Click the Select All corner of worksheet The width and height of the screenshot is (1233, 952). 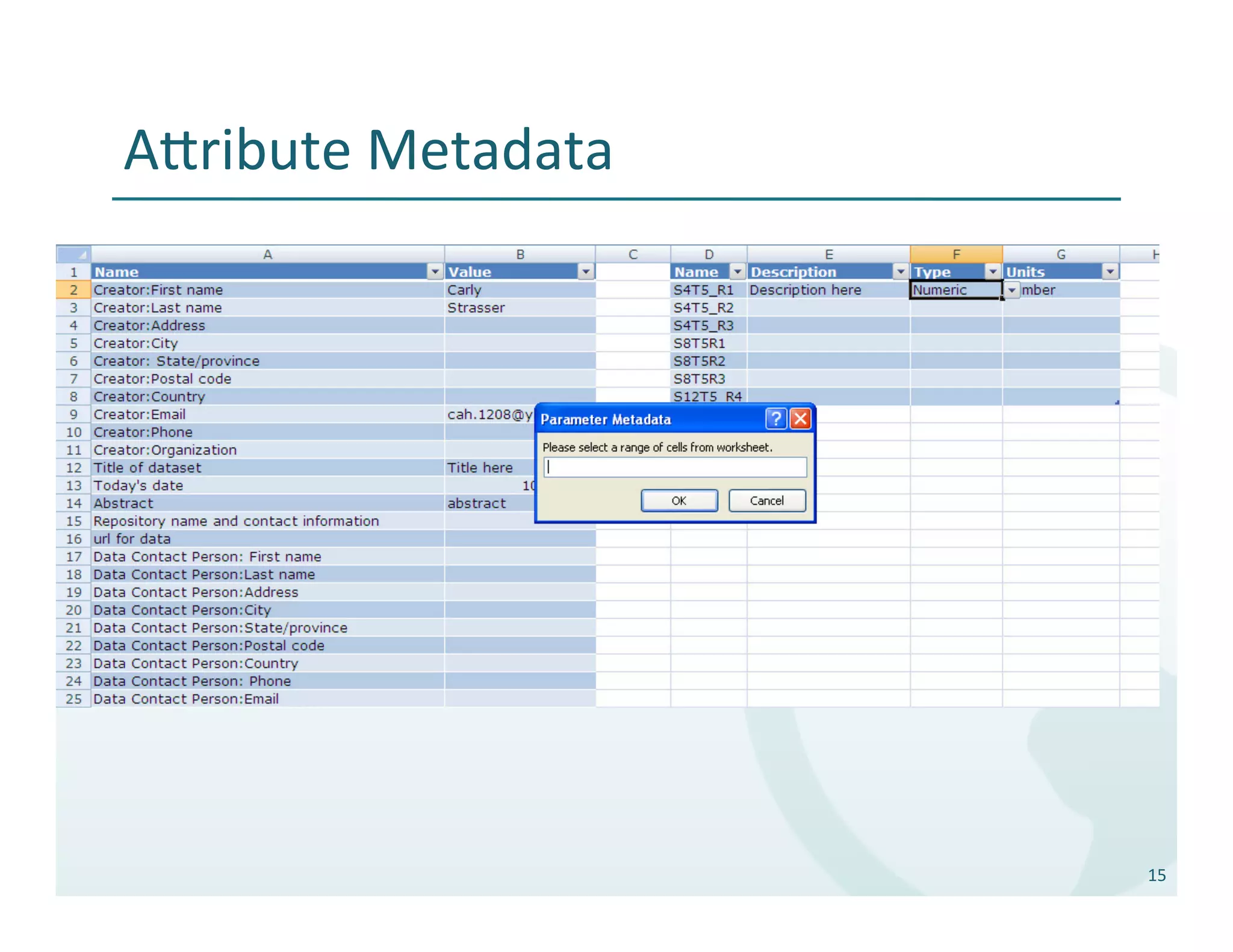coord(73,254)
